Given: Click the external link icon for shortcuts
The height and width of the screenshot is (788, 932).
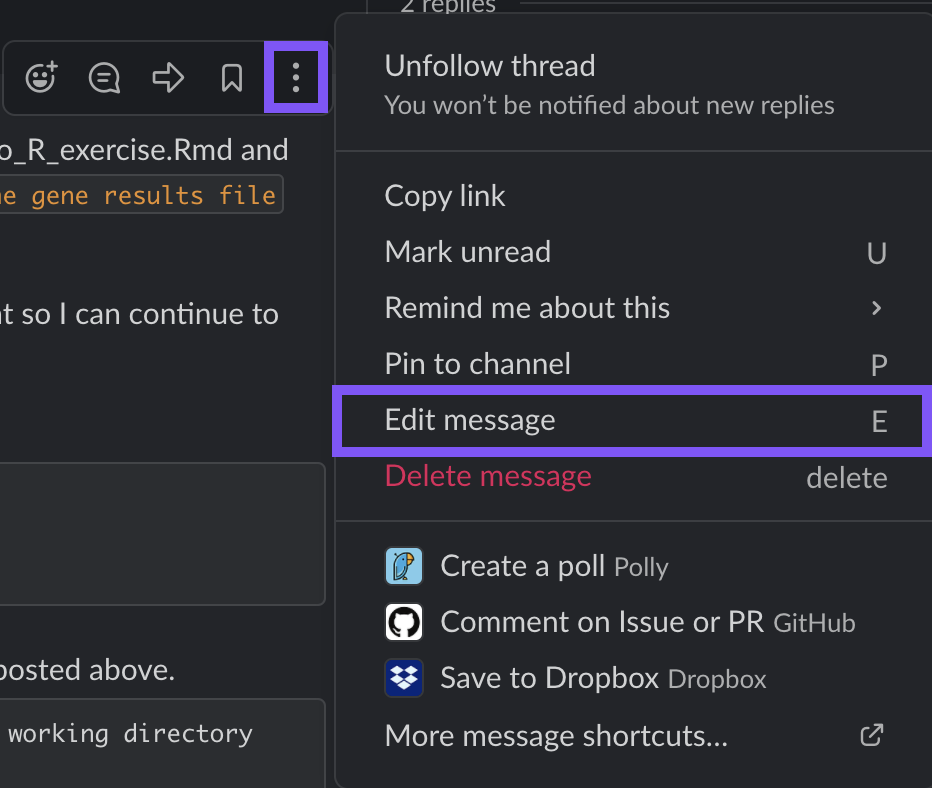Looking at the screenshot, I should (871, 736).
